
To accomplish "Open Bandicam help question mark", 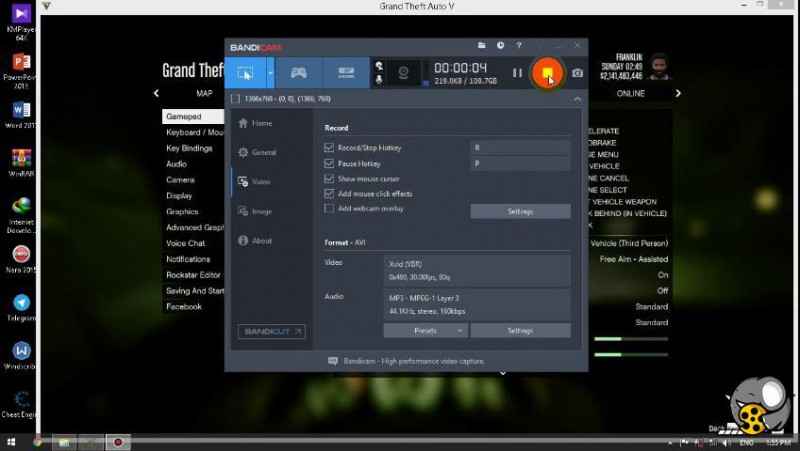I will pyautogui.click(x=519, y=45).
